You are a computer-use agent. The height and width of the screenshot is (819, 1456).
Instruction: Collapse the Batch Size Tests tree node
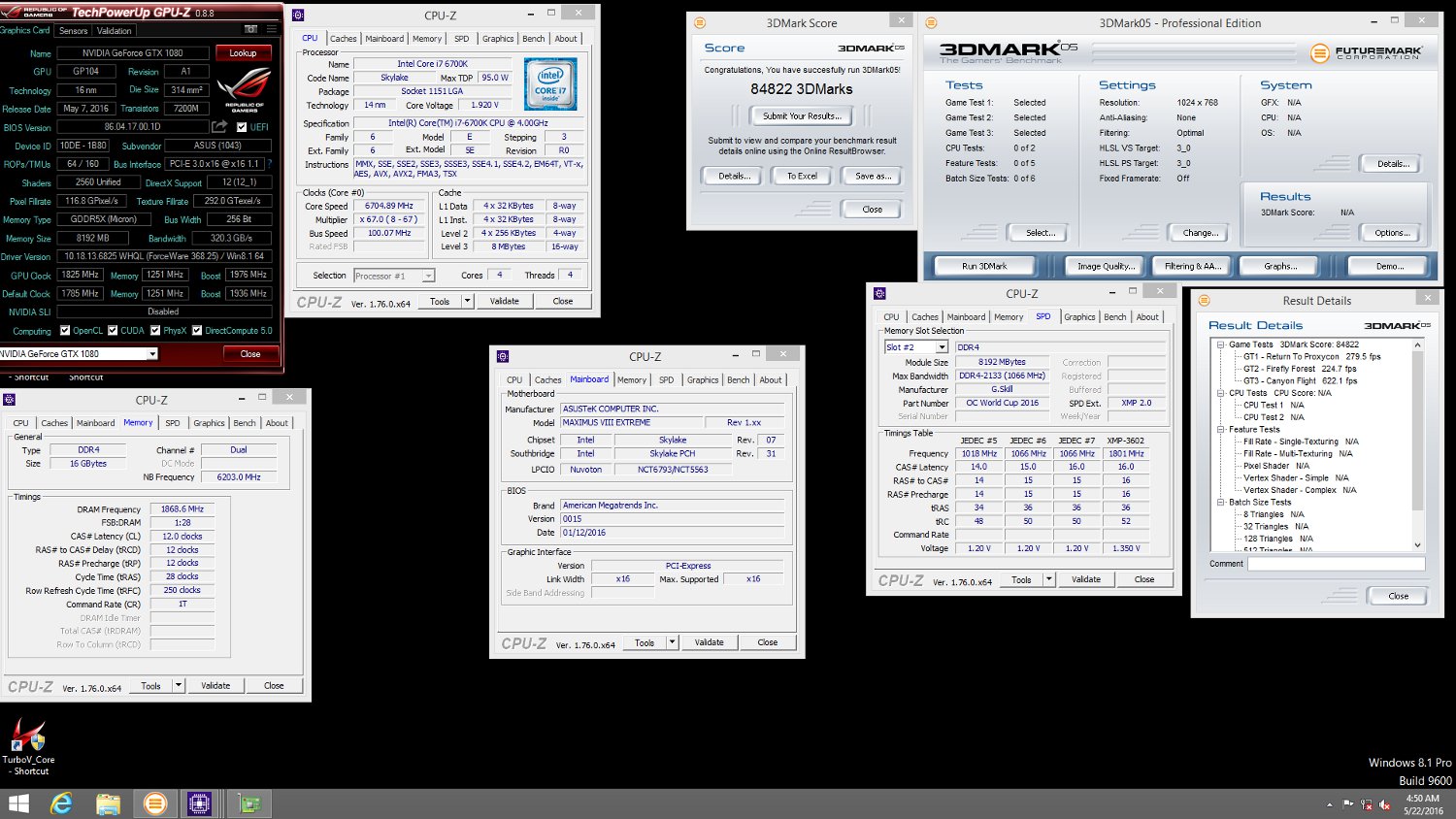click(1221, 503)
